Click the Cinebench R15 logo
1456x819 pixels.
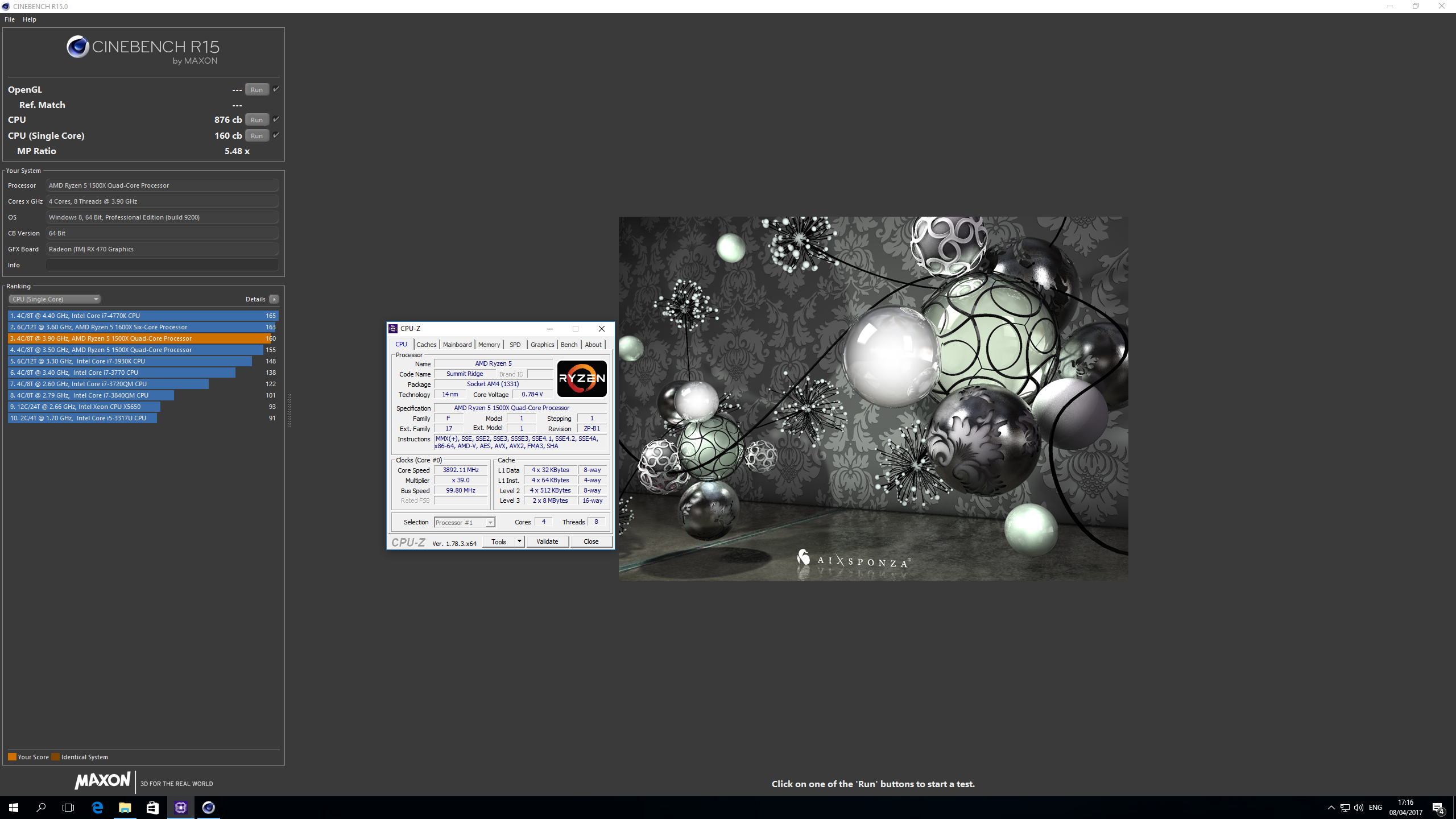(143, 50)
